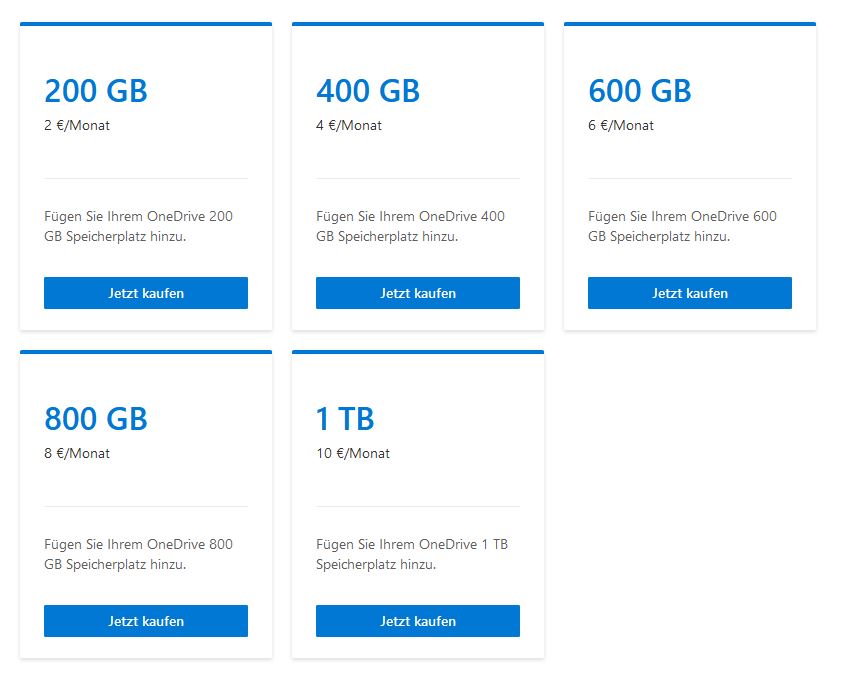Viewport: 852px width, 675px height.
Task: Select the 800 GB plan heading
Action: point(95,418)
